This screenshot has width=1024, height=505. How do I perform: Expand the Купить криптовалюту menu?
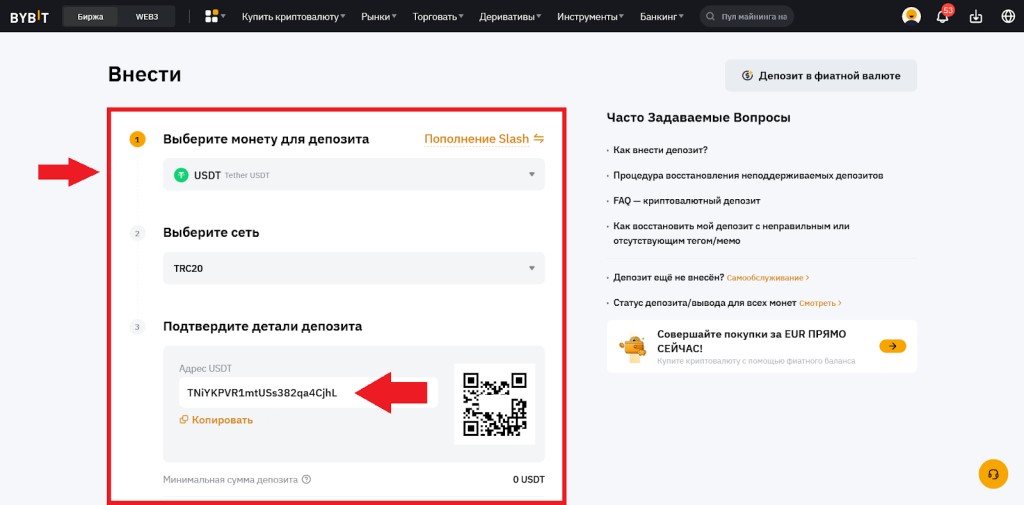(x=293, y=17)
